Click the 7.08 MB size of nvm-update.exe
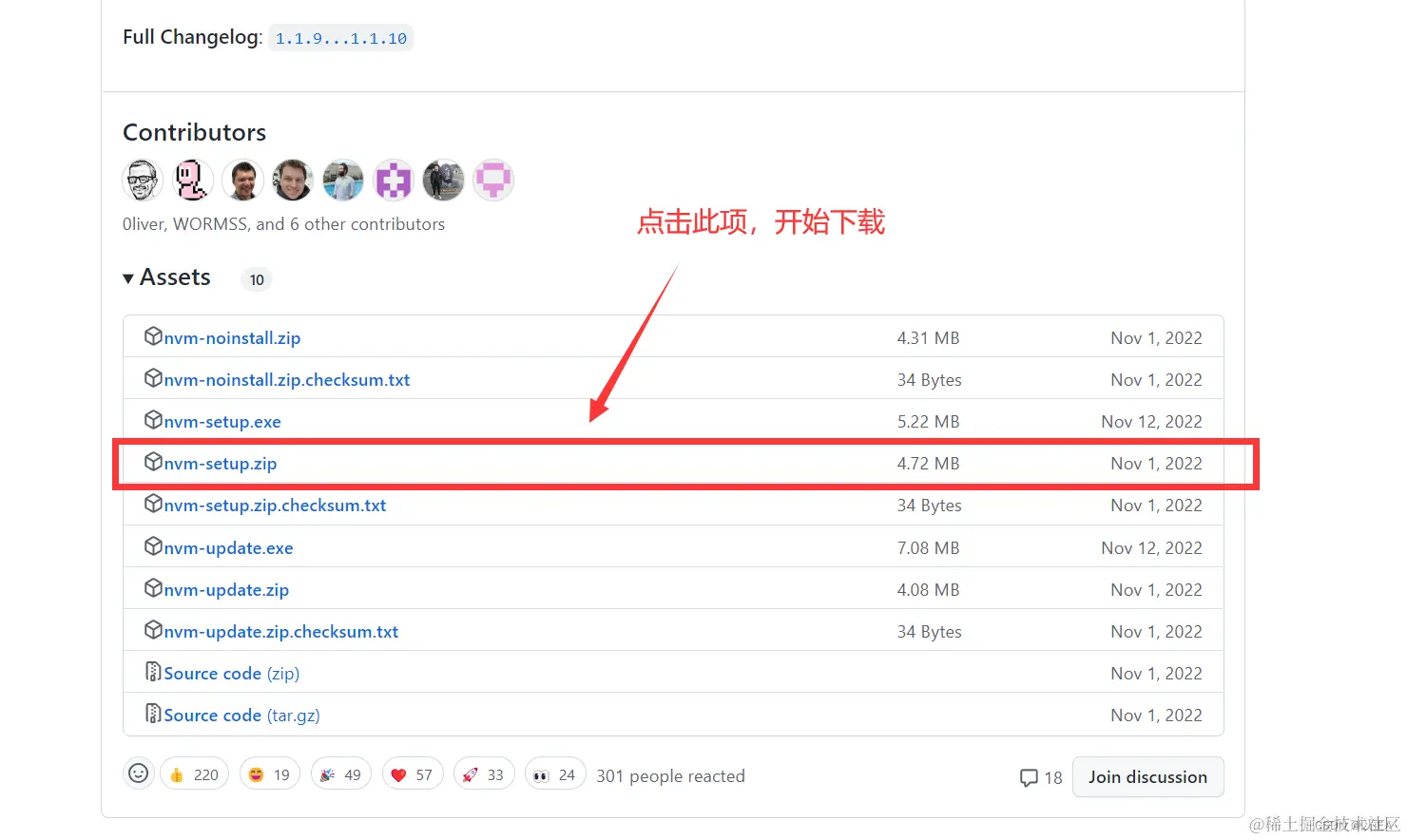The width and height of the screenshot is (1407, 840). point(928,548)
